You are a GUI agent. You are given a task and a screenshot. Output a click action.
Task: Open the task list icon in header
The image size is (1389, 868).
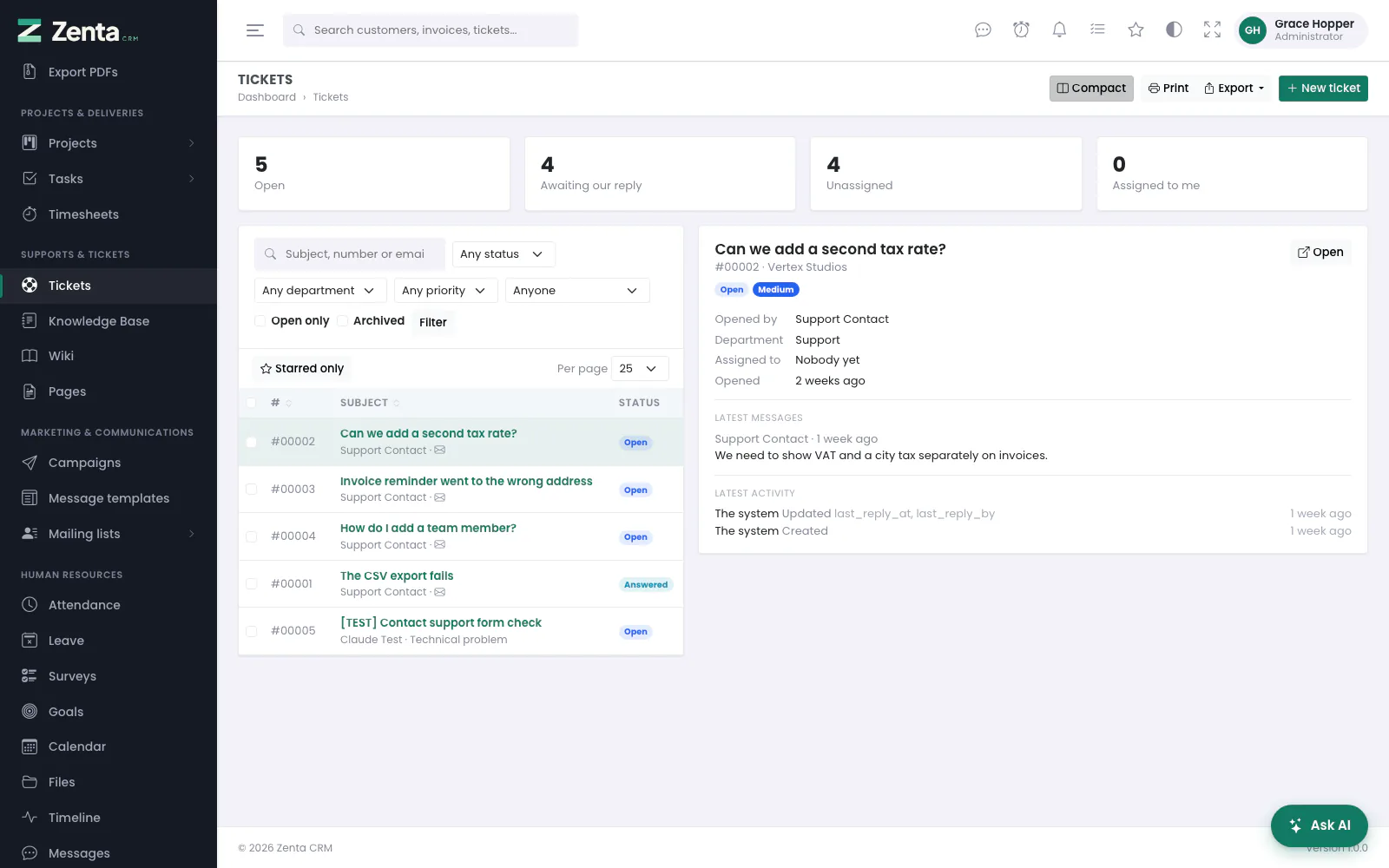[x=1097, y=30]
